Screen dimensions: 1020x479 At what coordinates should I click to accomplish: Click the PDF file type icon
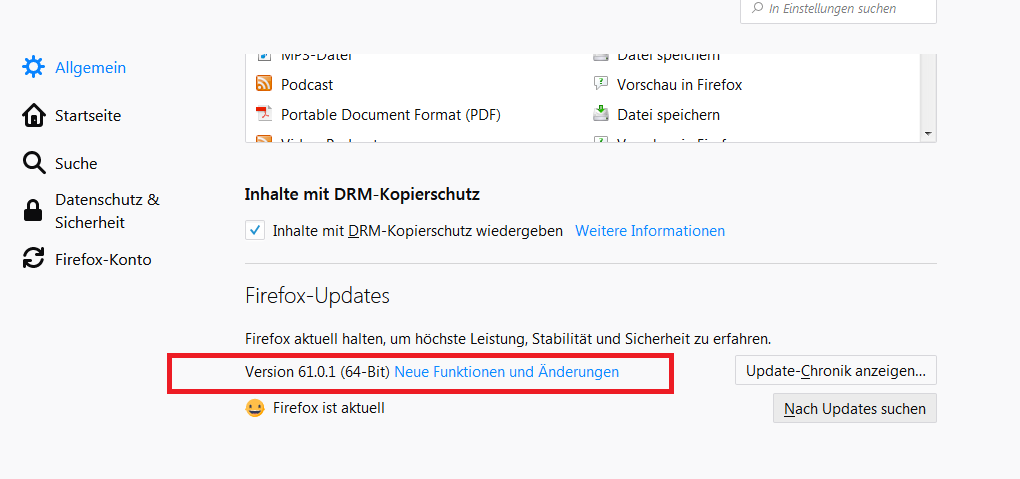click(x=264, y=114)
